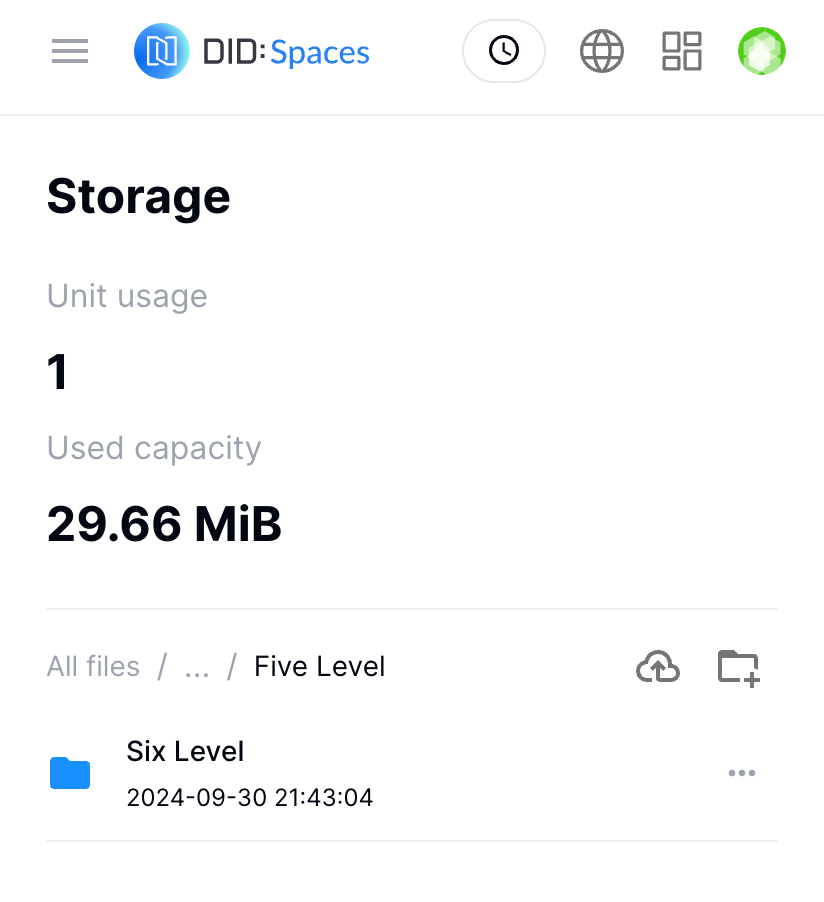Click the cloud upload icon
Image resolution: width=824 pixels, height=902 pixels.
658,666
